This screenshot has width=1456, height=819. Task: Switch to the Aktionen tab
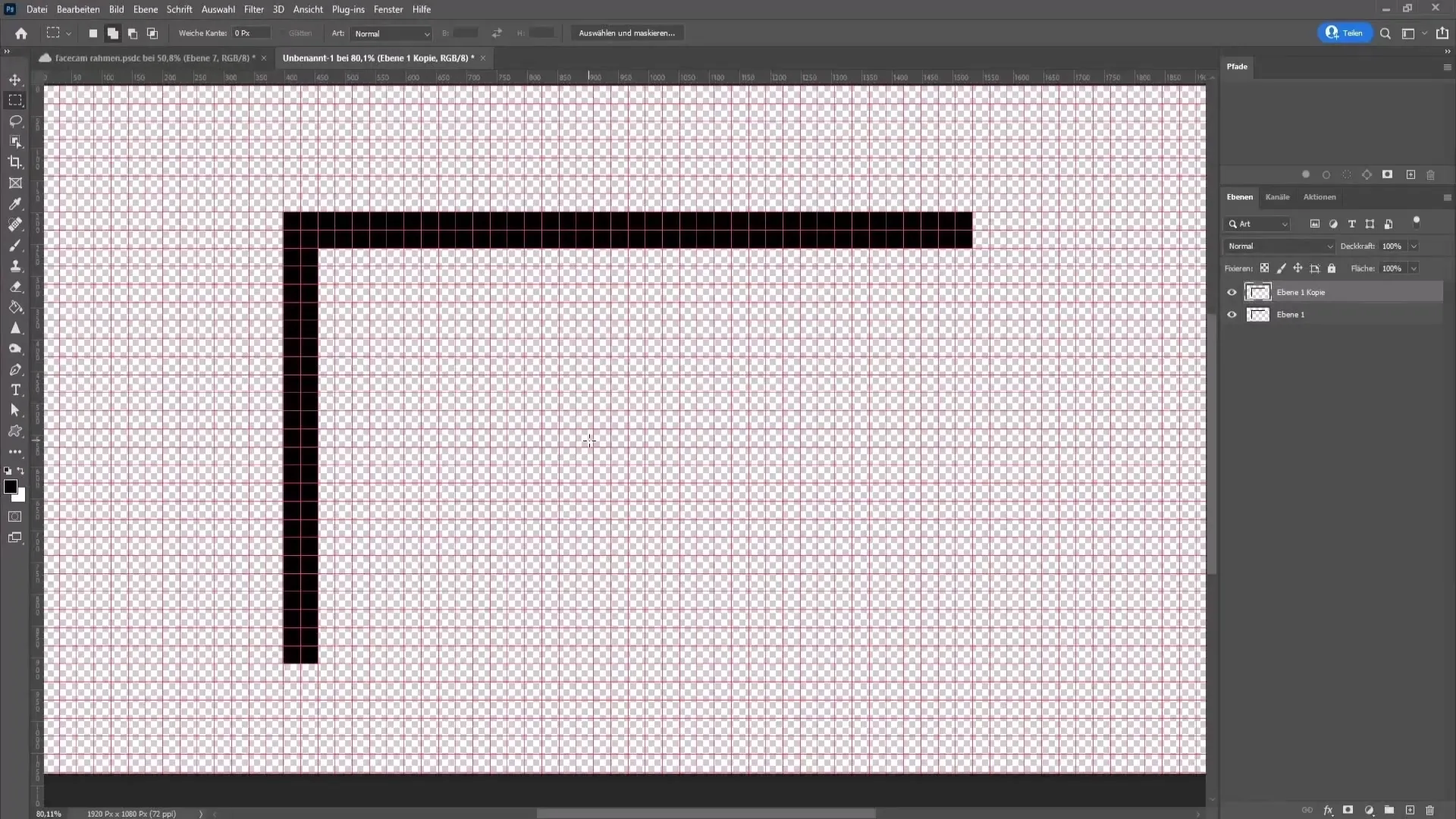coord(1319,197)
